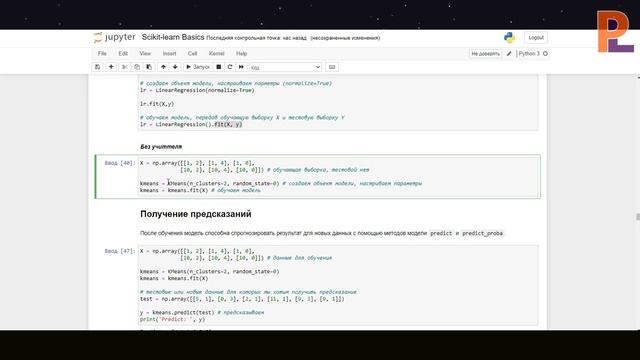Restart the kernel icon
This screenshot has width=640, height=360.
click(x=230, y=67)
